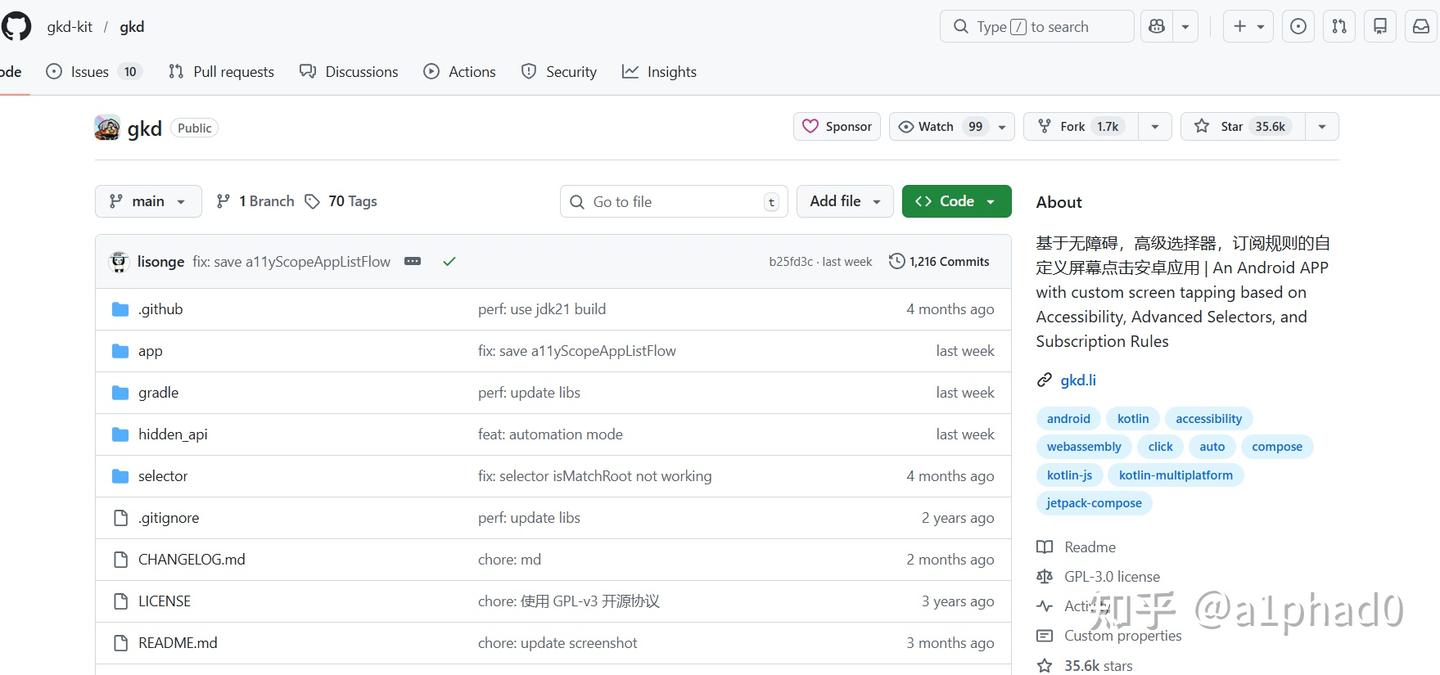Expand the Add file menu

[845, 201]
